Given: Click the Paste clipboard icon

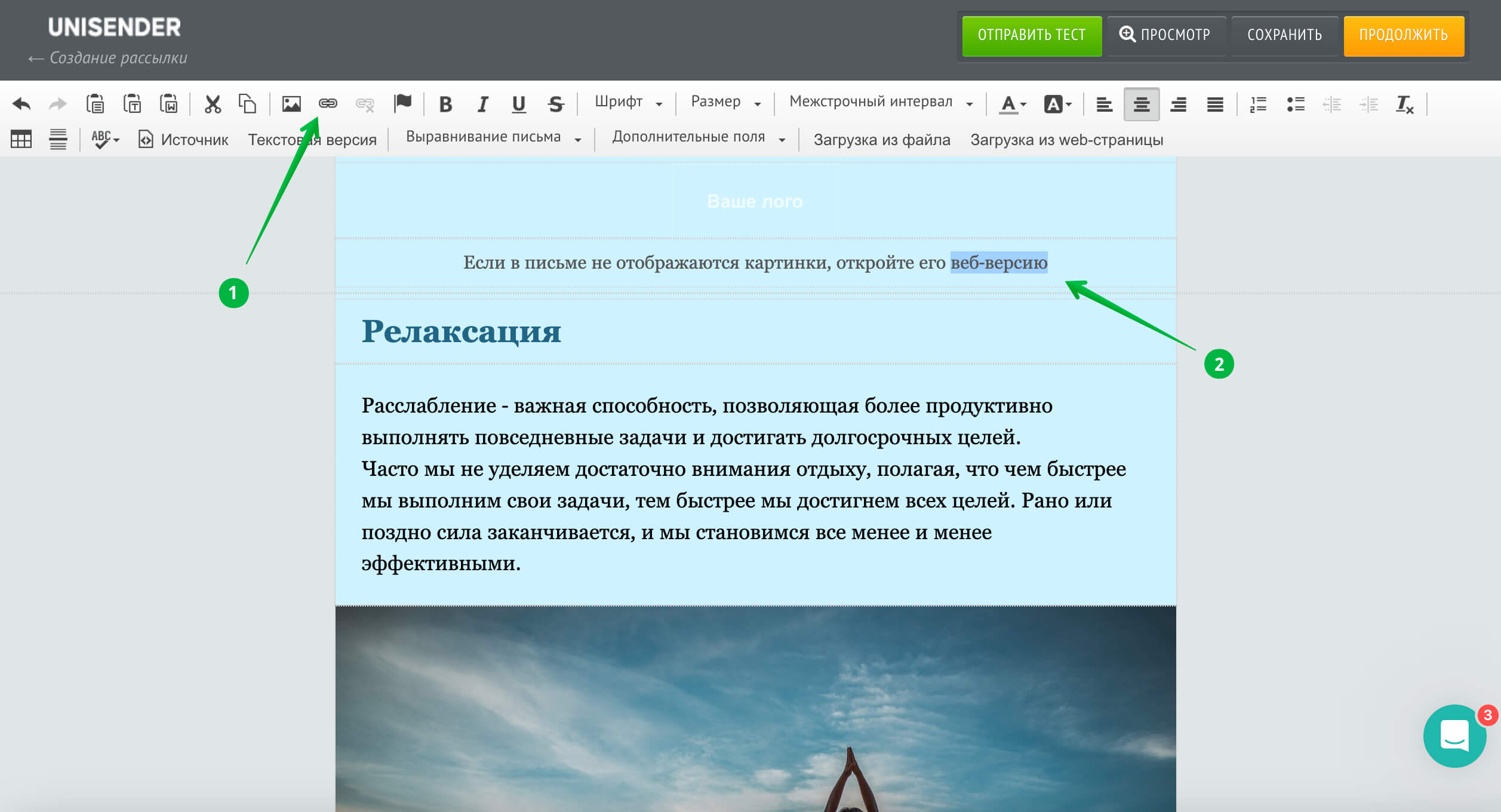Looking at the screenshot, I should point(95,104).
